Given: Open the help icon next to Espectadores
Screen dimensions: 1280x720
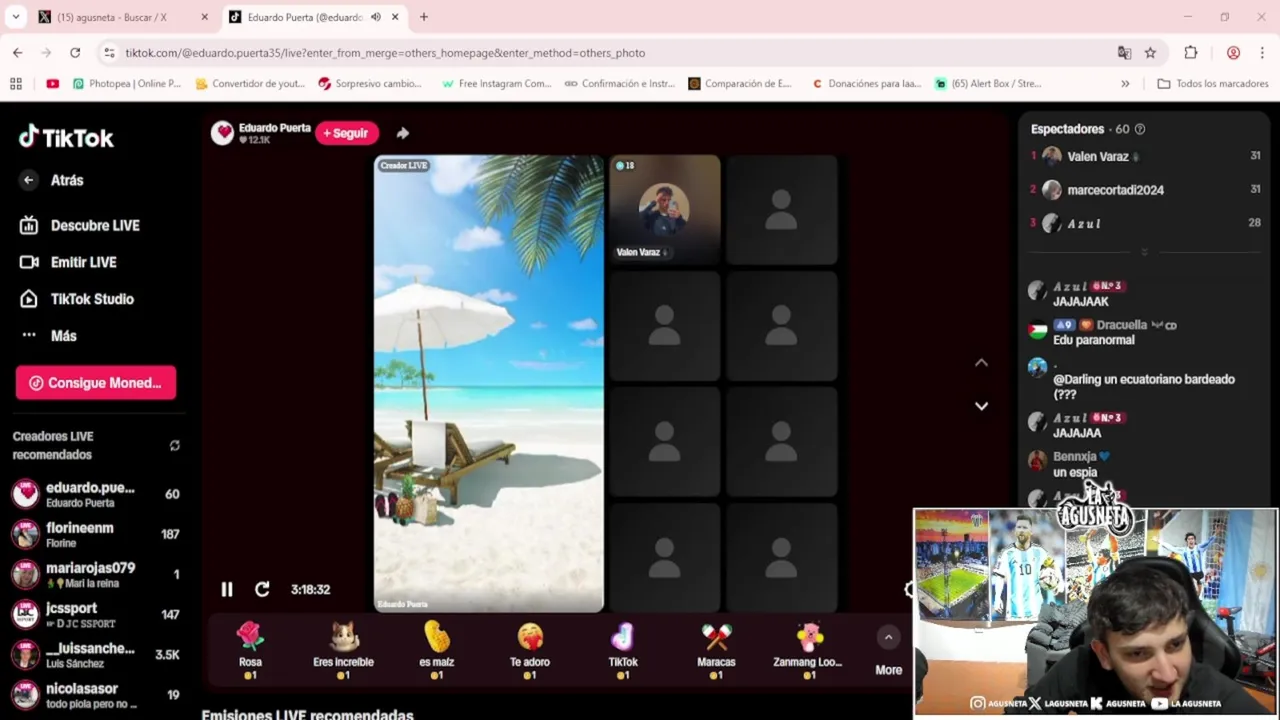Looking at the screenshot, I should [1140, 129].
